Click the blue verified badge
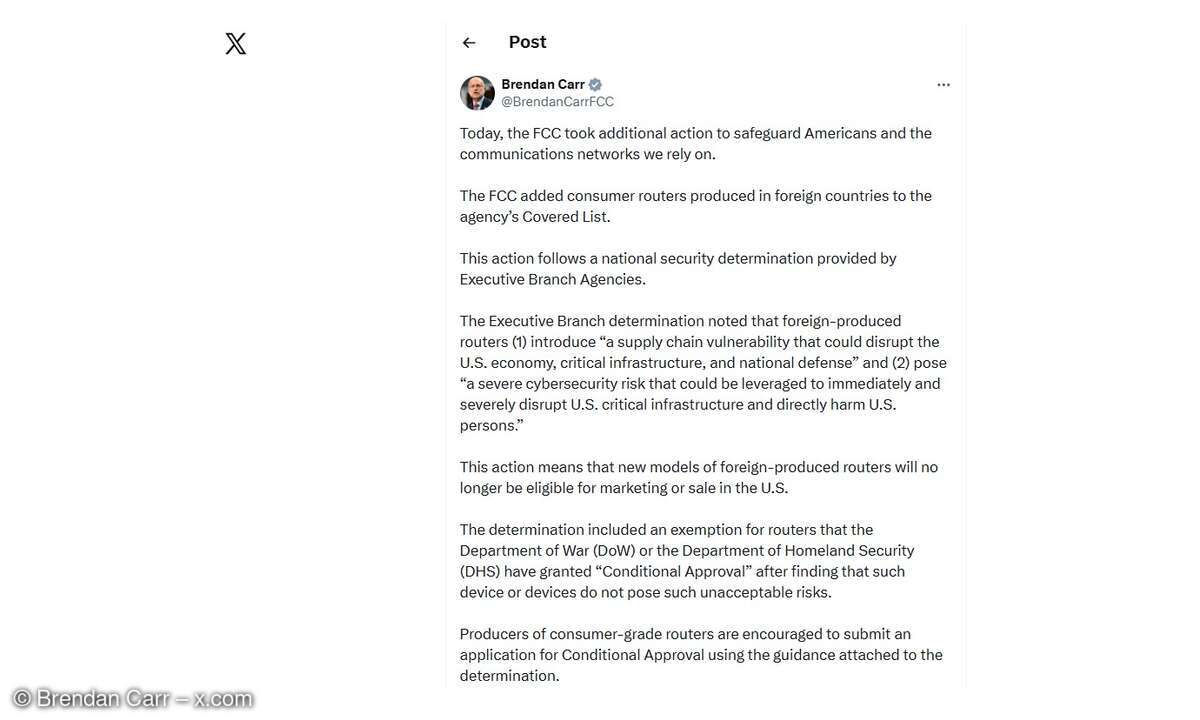 595,85
